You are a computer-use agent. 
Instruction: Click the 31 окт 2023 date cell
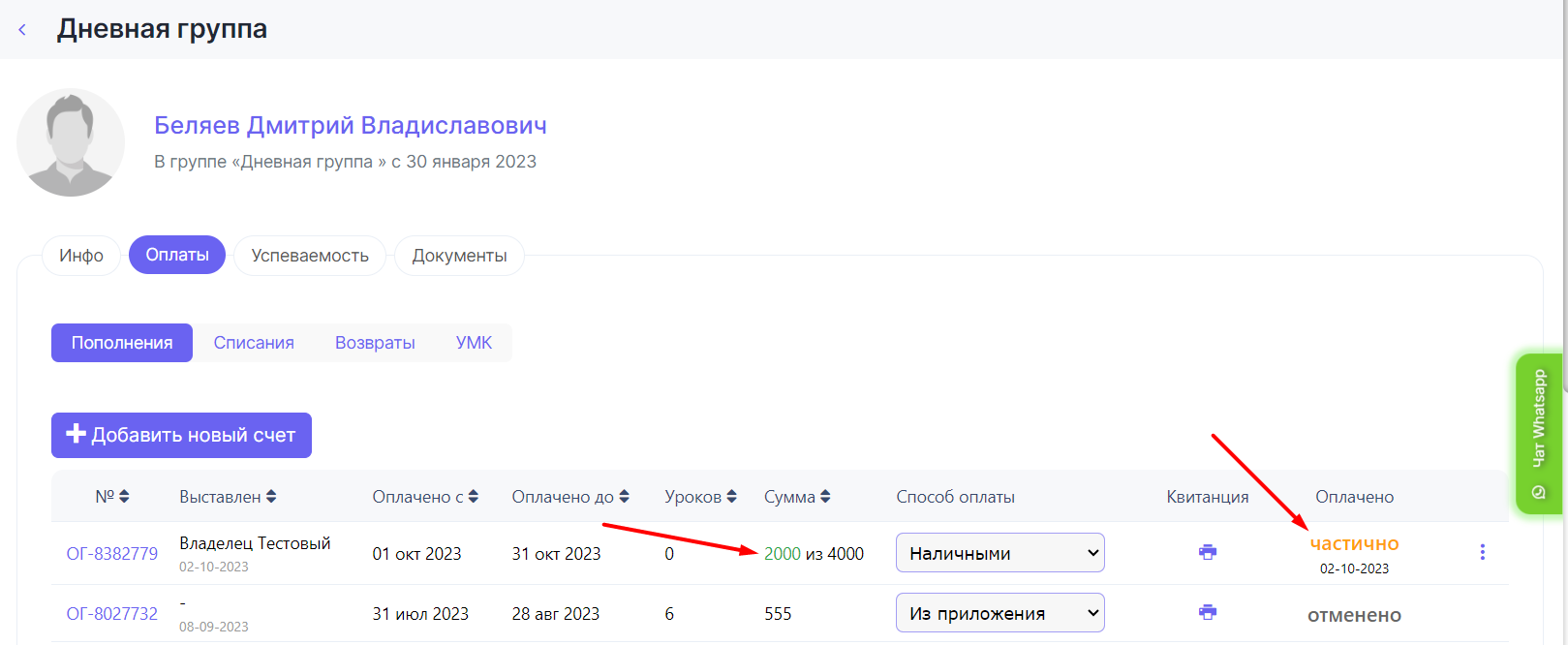point(556,554)
